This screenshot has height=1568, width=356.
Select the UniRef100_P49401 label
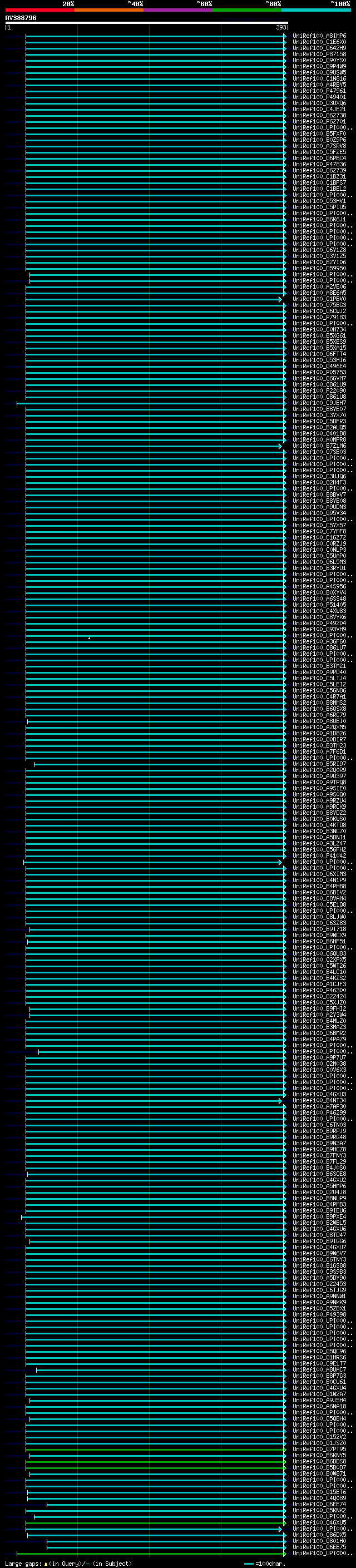tap(319, 97)
